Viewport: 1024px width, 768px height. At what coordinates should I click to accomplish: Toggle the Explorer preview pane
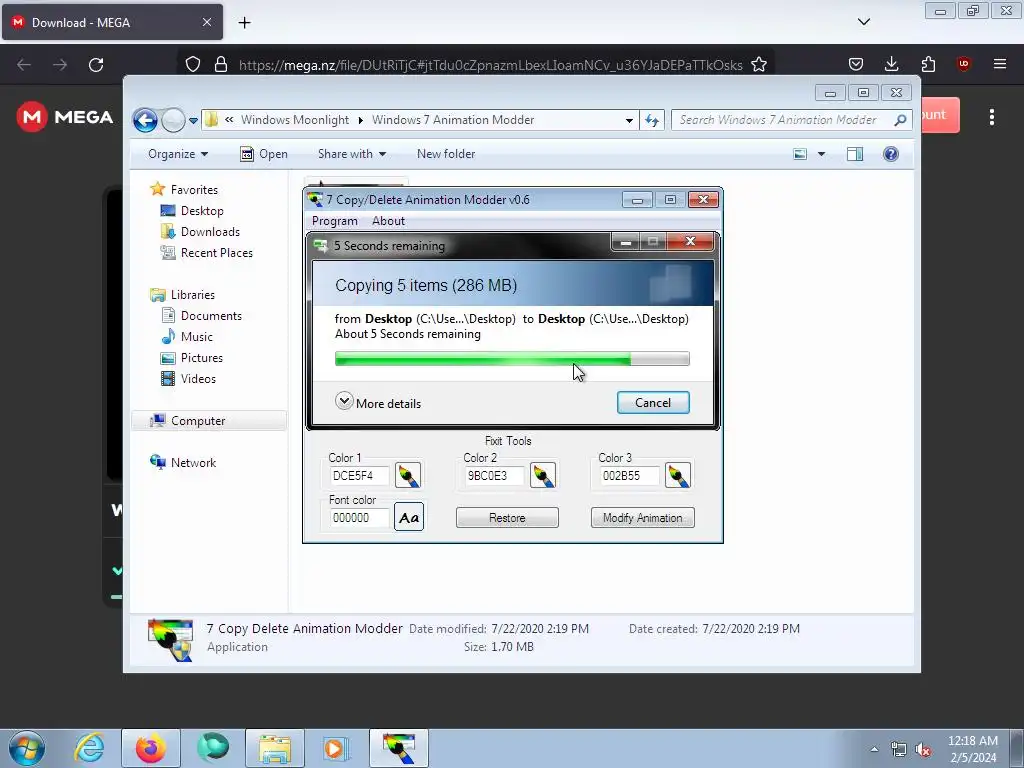point(855,154)
